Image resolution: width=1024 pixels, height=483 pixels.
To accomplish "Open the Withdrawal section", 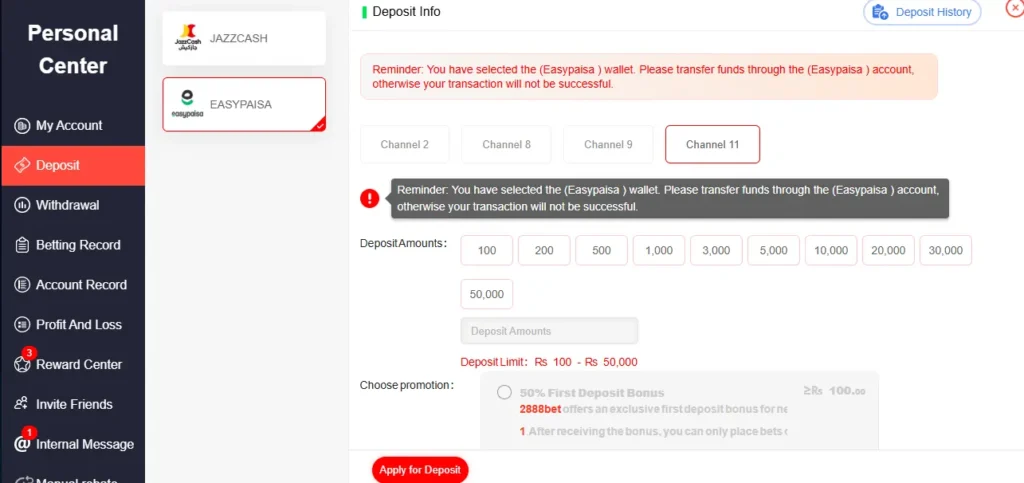I will pos(72,205).
